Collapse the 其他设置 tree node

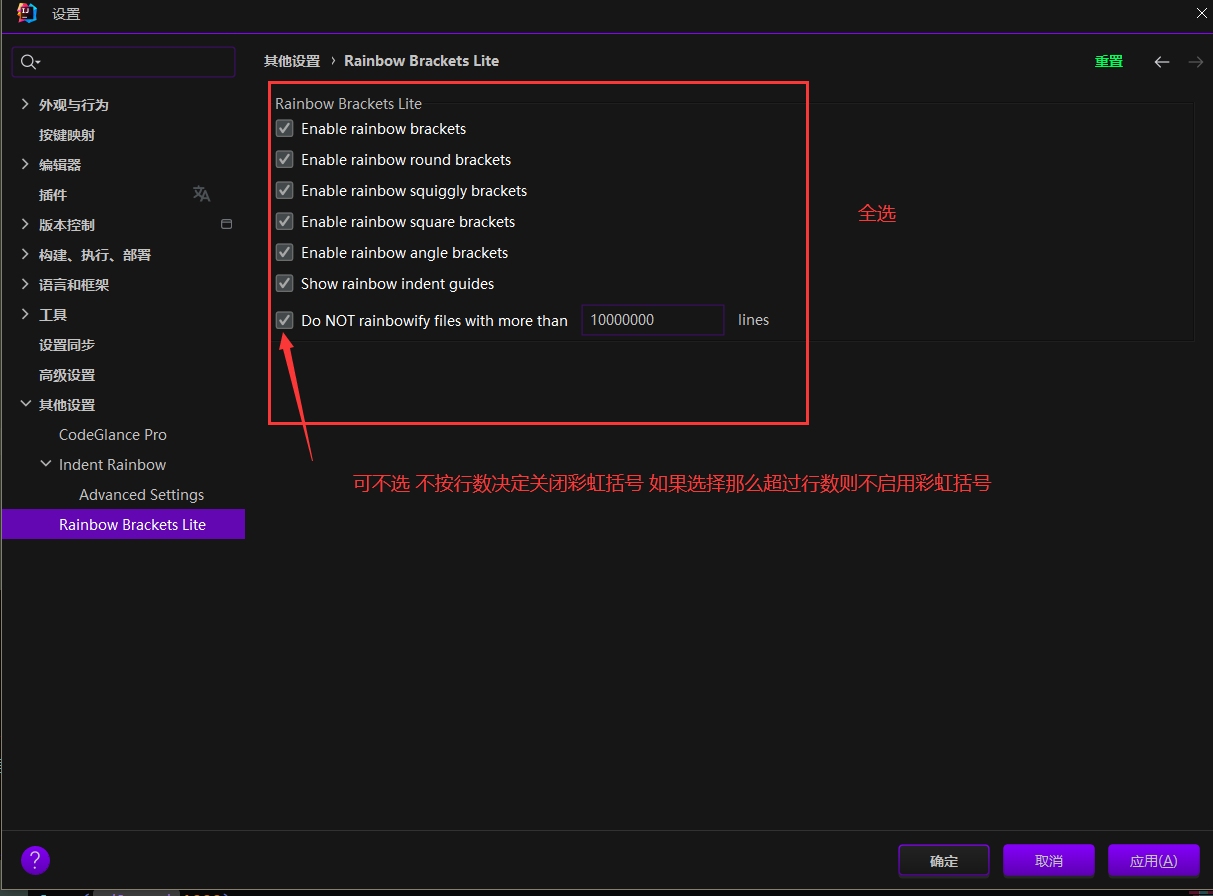tap(25, 404)
